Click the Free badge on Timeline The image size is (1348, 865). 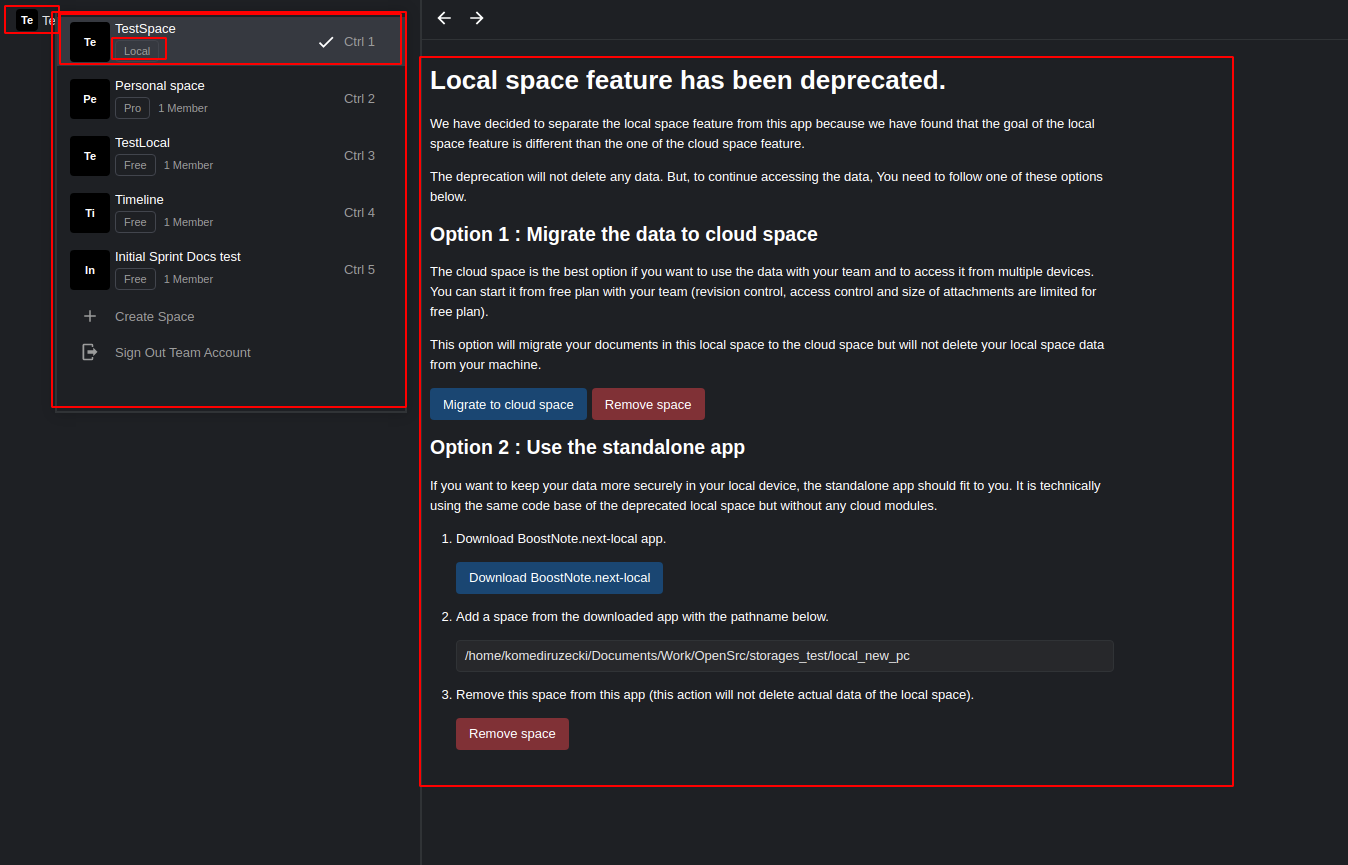coord(135,222)
